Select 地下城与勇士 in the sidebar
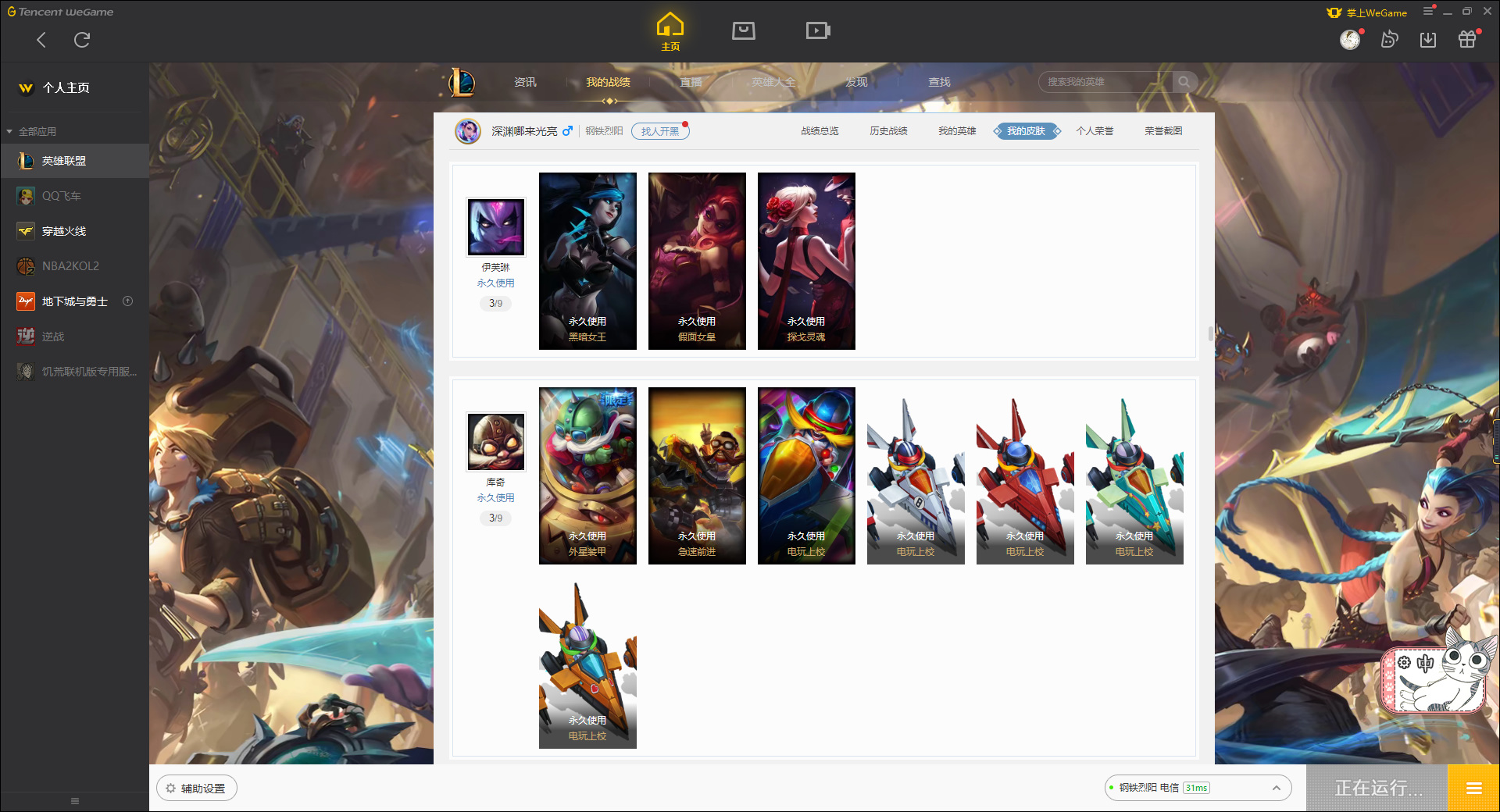Viewport: 1500px width, 812px height. 74,301
